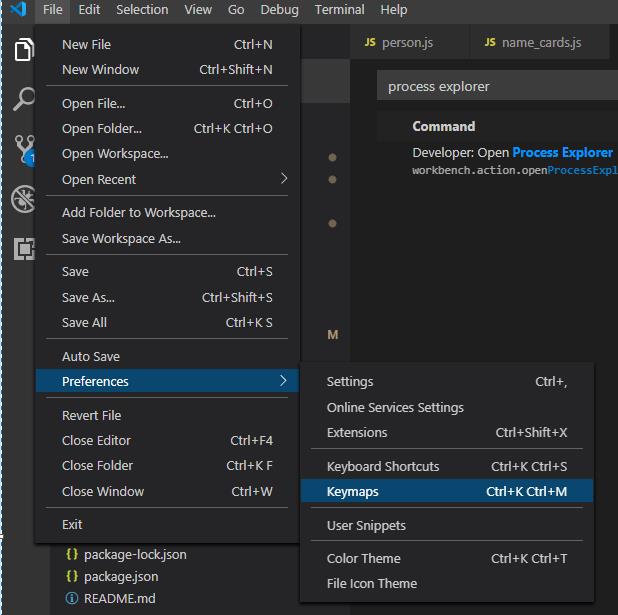618x615 pixels.
Task: Click the VS Code logo icon
Action: [18, 9]
